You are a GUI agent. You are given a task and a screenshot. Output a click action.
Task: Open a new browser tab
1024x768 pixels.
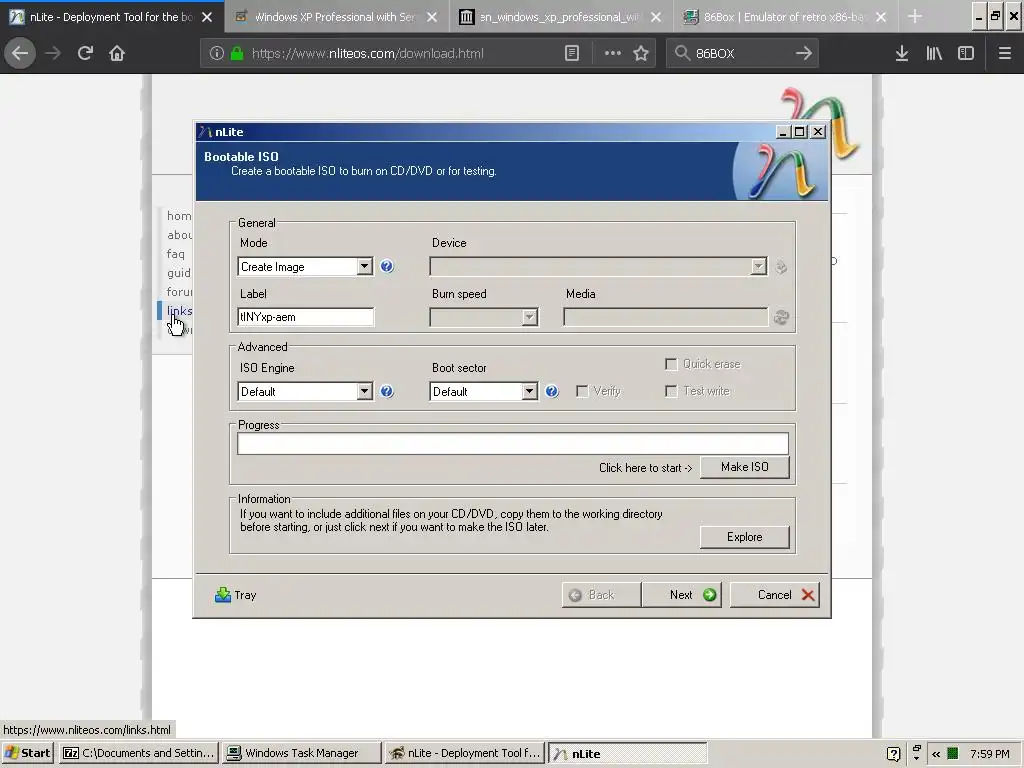[915, 16]
